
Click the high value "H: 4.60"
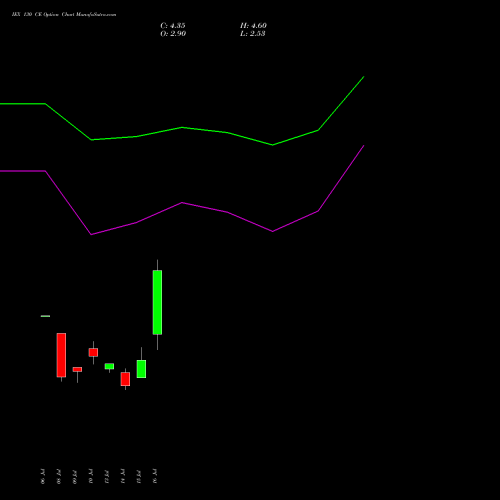(253, 26)
